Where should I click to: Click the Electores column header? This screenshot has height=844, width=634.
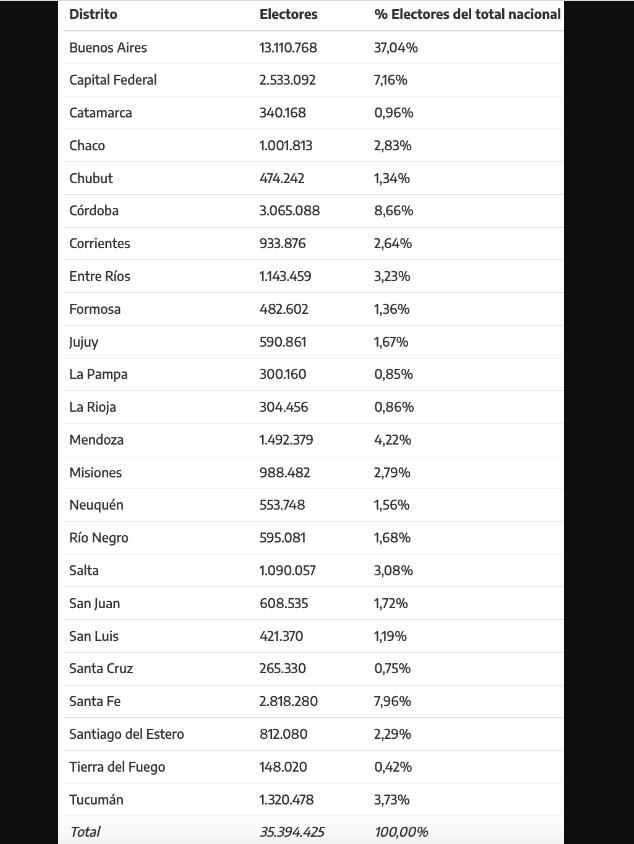[288, 15]
